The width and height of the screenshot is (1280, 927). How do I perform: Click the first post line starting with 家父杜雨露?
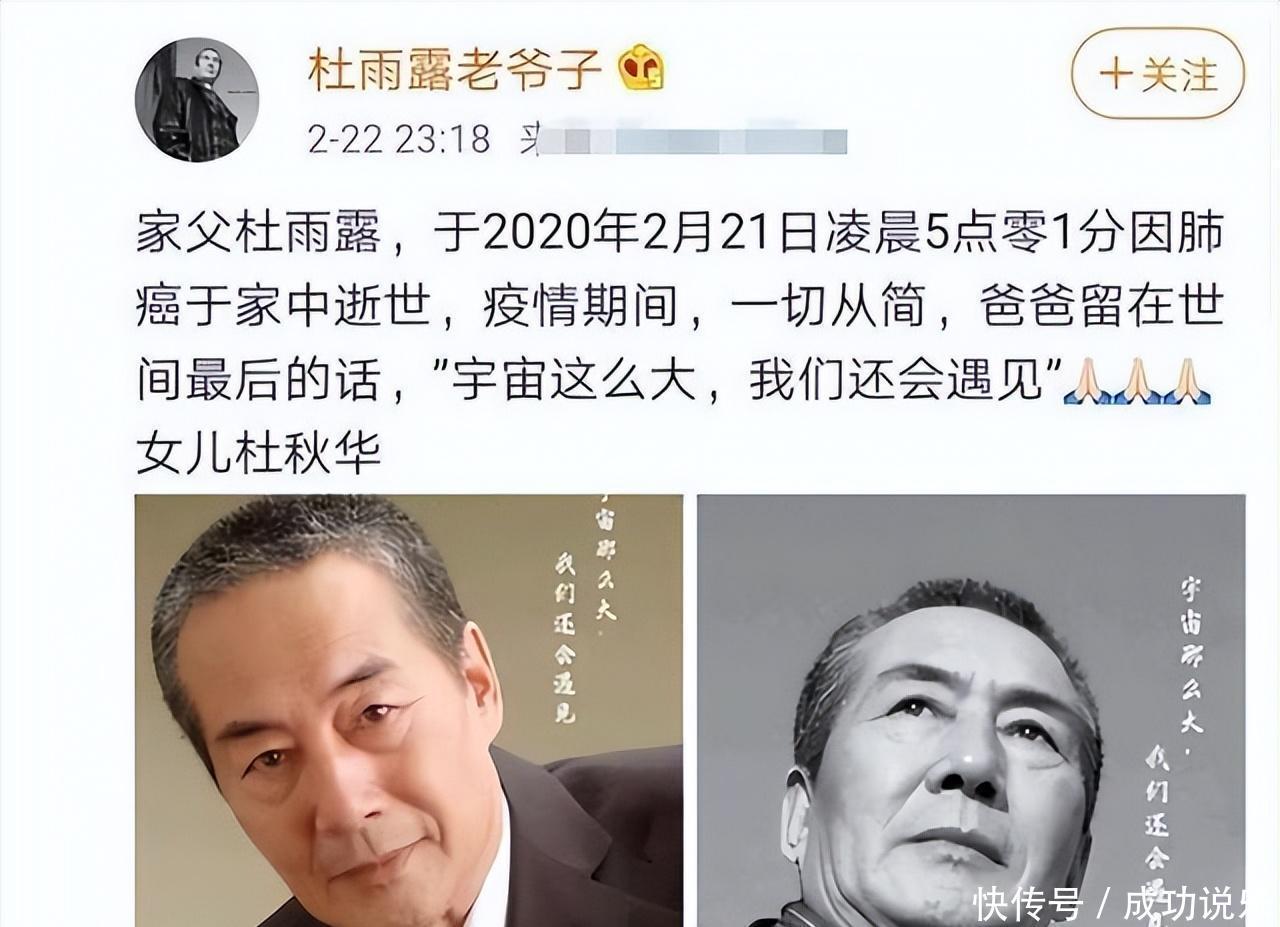[x=680, y=235]
